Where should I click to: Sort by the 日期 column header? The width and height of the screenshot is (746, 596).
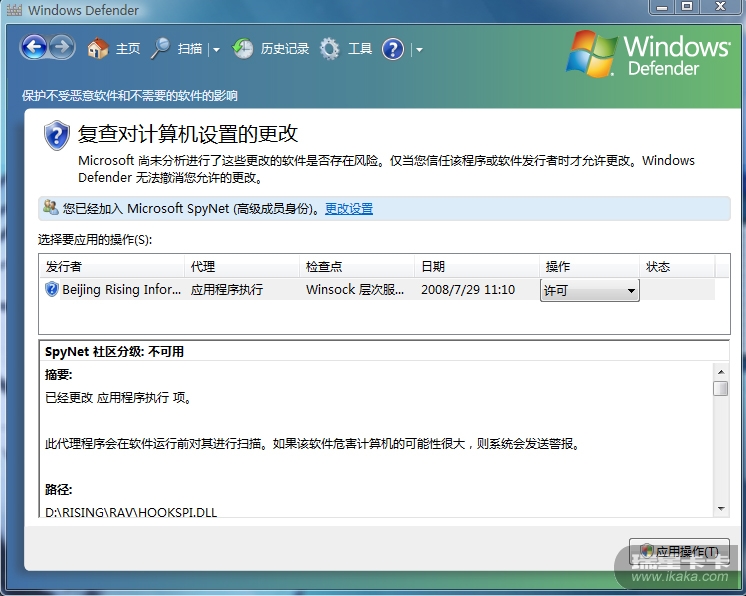click(x=477, y=266)
